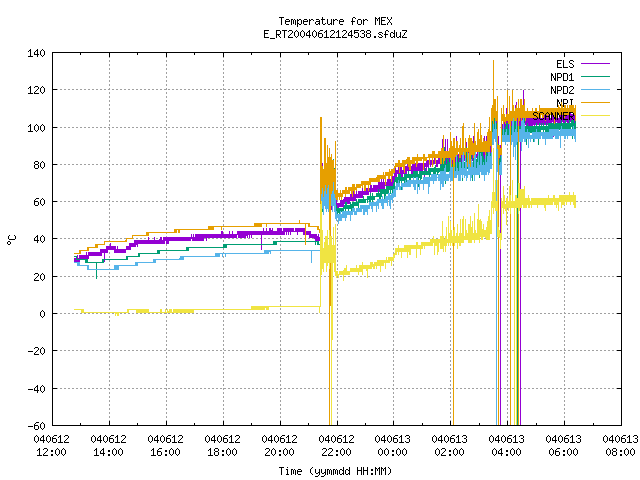Click the y-axis label 0

(42, 314)
